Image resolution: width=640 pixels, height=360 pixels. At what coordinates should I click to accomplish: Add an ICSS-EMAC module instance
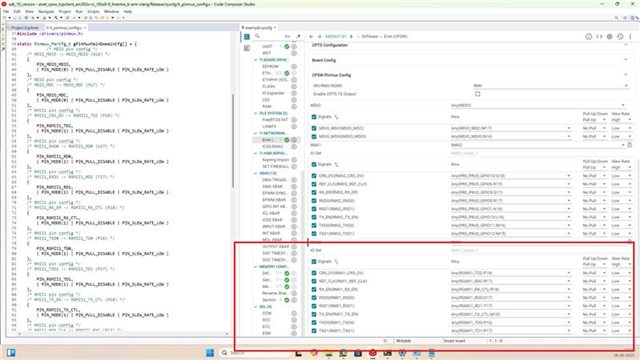point(294,147)
